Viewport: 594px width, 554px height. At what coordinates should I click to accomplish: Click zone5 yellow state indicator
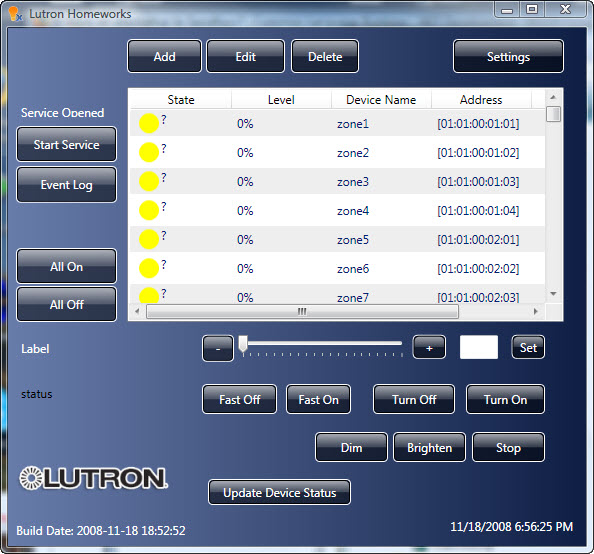coord(149,239)
